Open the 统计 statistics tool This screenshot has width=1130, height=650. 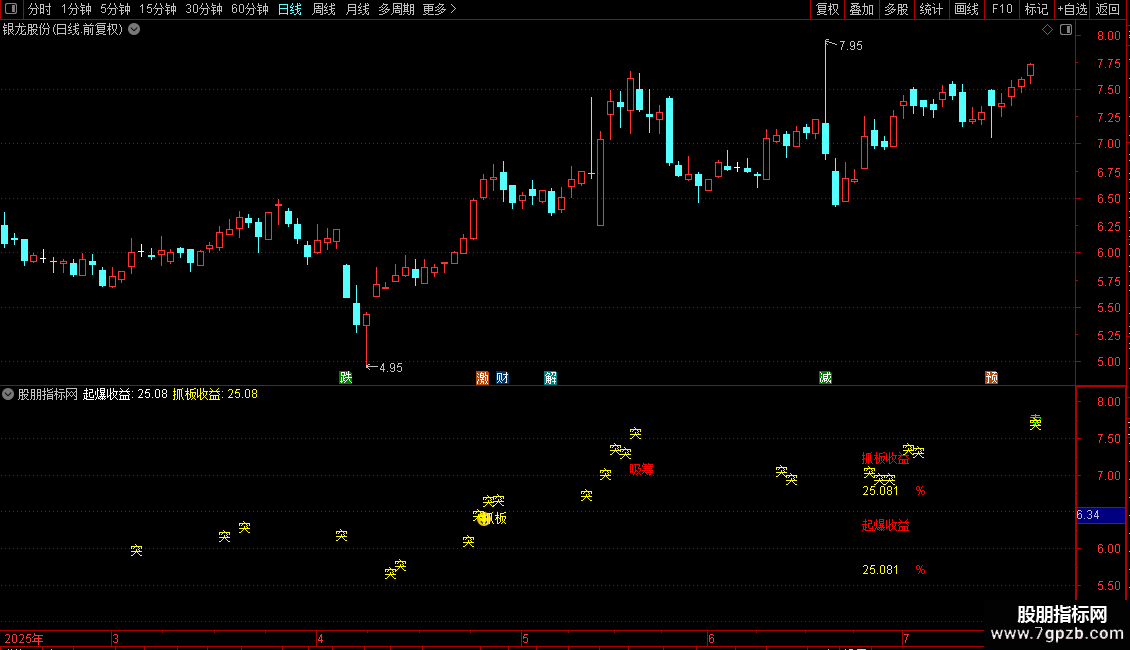coord(931,9)
